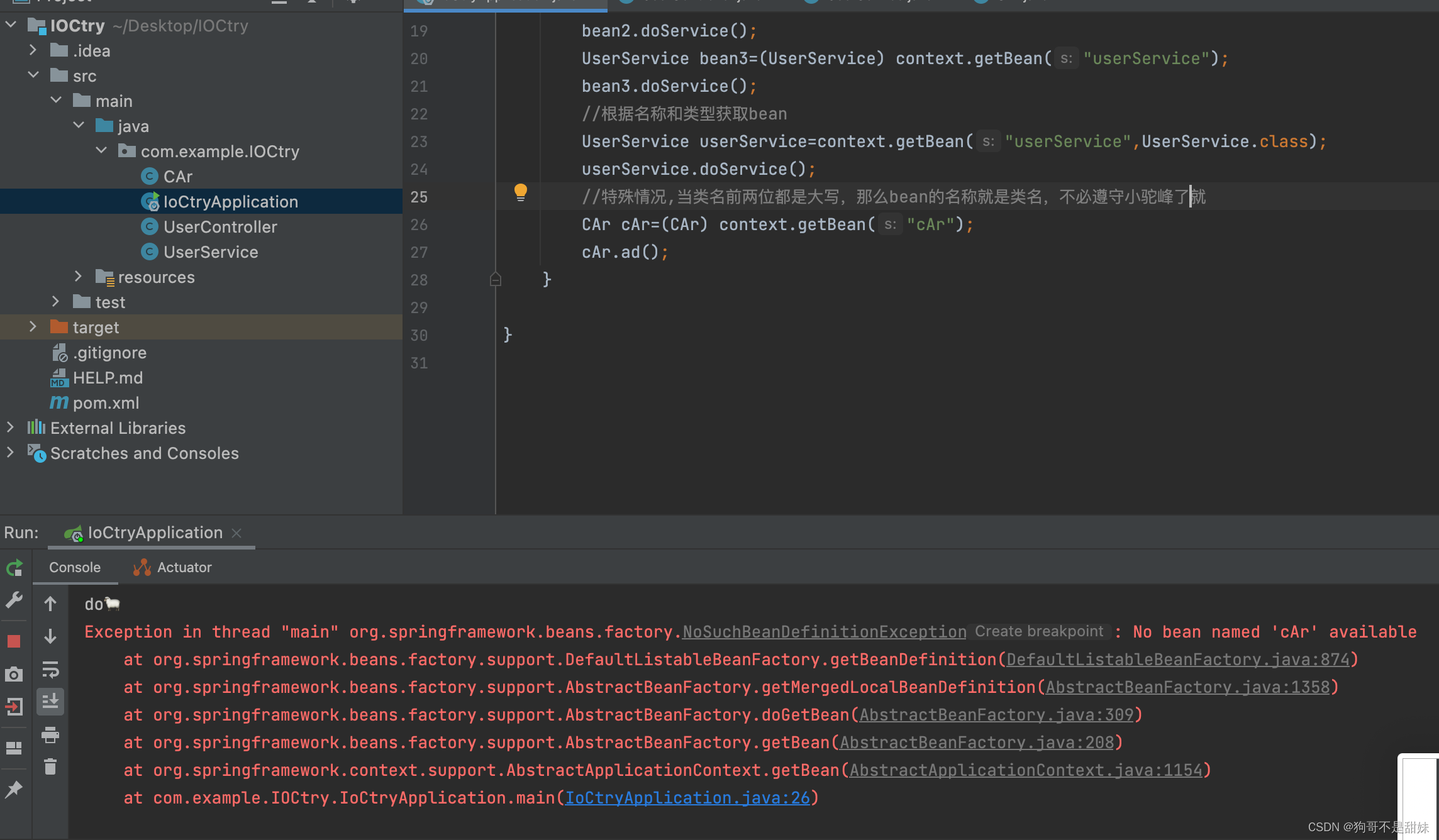The height and width of the screenshot is (840, 1439).
Task: Collapse the src folder
Action: click(33, 75)
